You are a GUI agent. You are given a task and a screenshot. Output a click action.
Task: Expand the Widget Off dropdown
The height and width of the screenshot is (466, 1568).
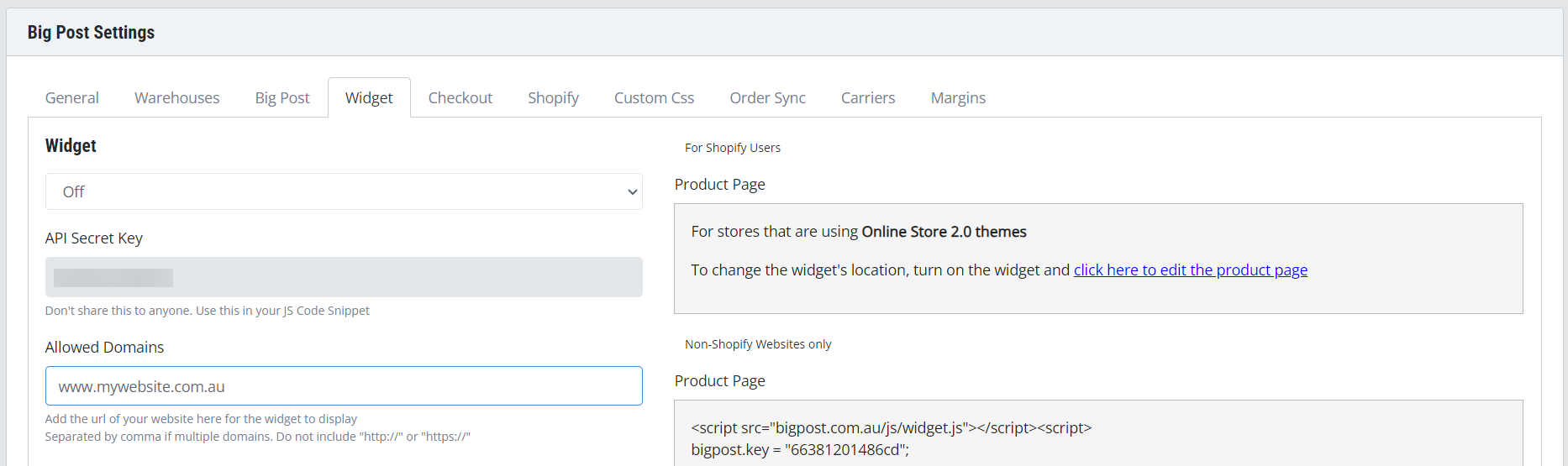pyautogui.click(x=344, y=191)
